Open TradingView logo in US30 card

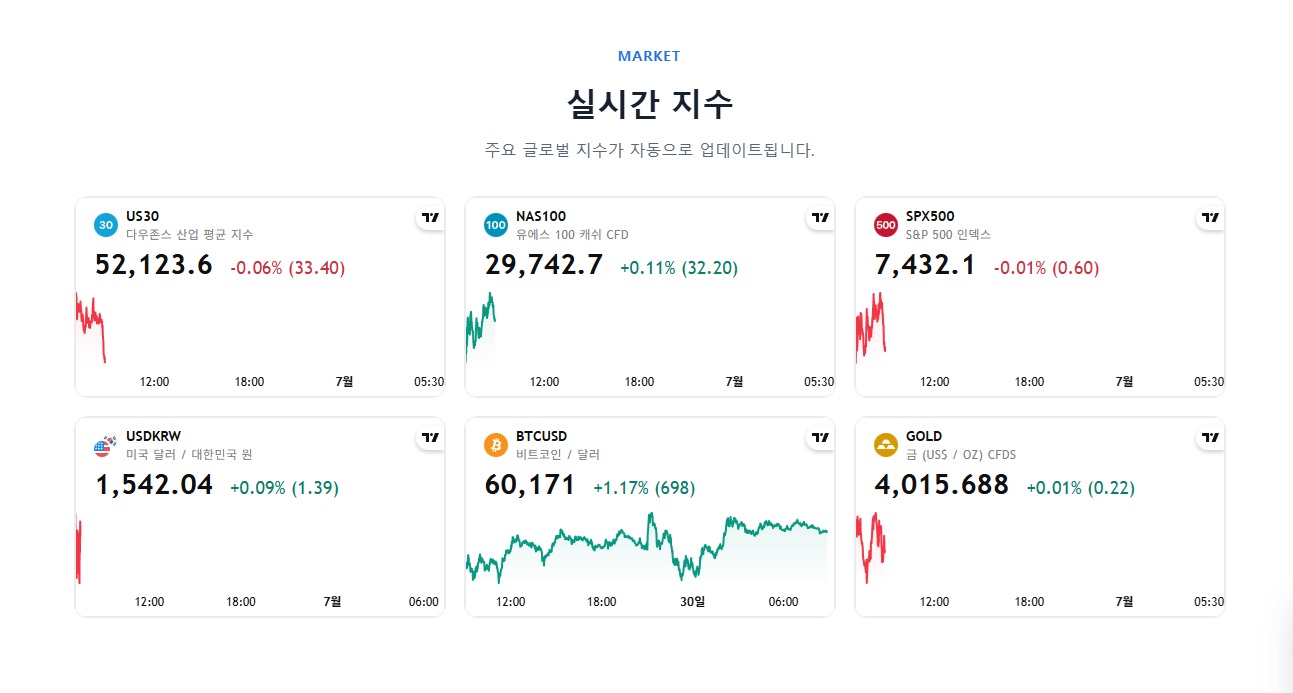(430, 217)
